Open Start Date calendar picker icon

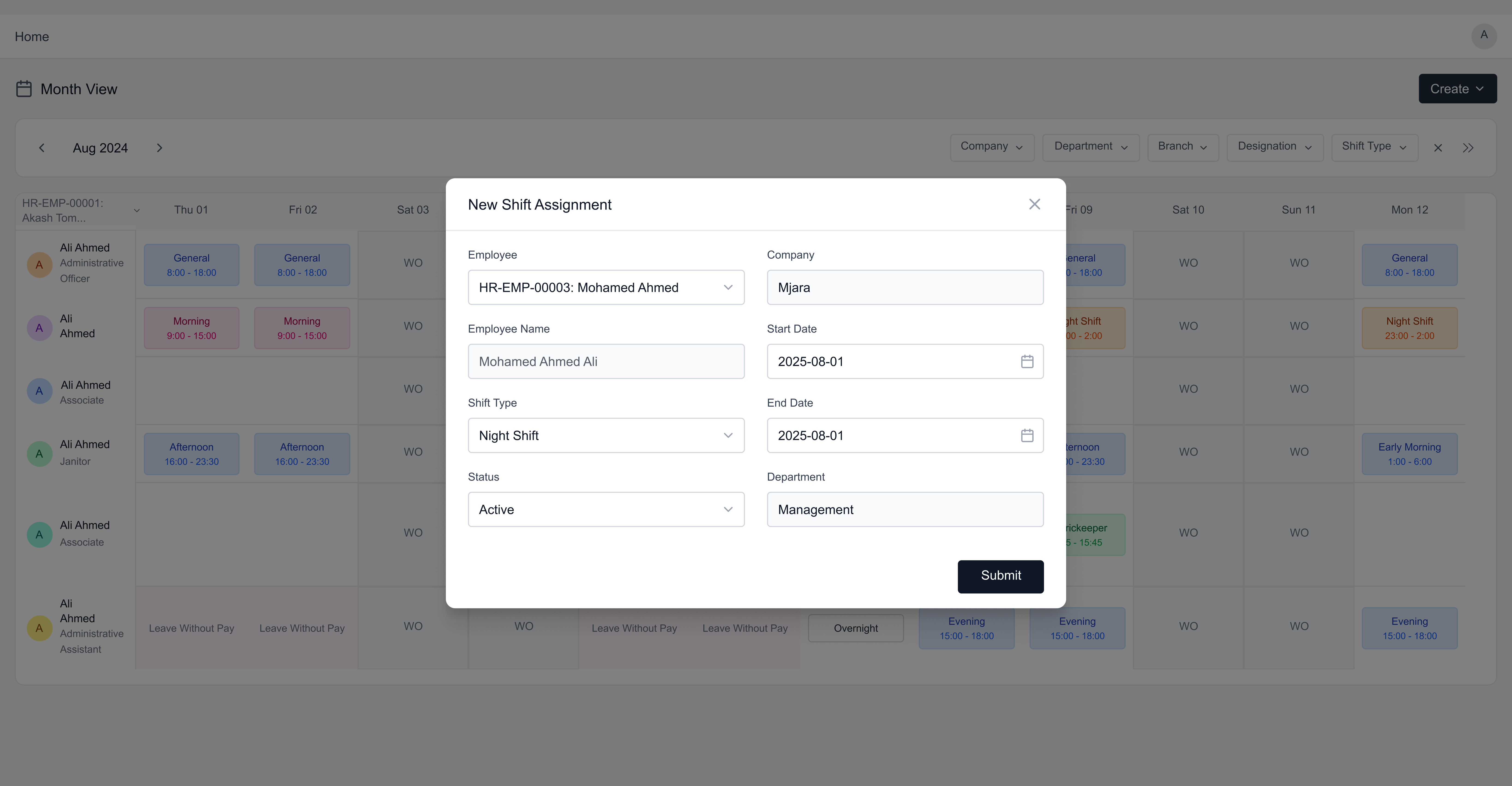point(1027,361)
